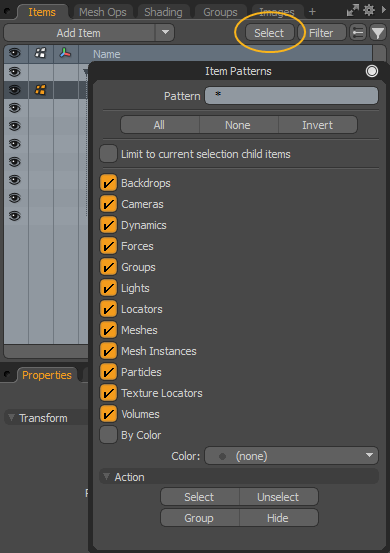Add a new tab with plus icon

pyautogui.click(x=312, y=12)
